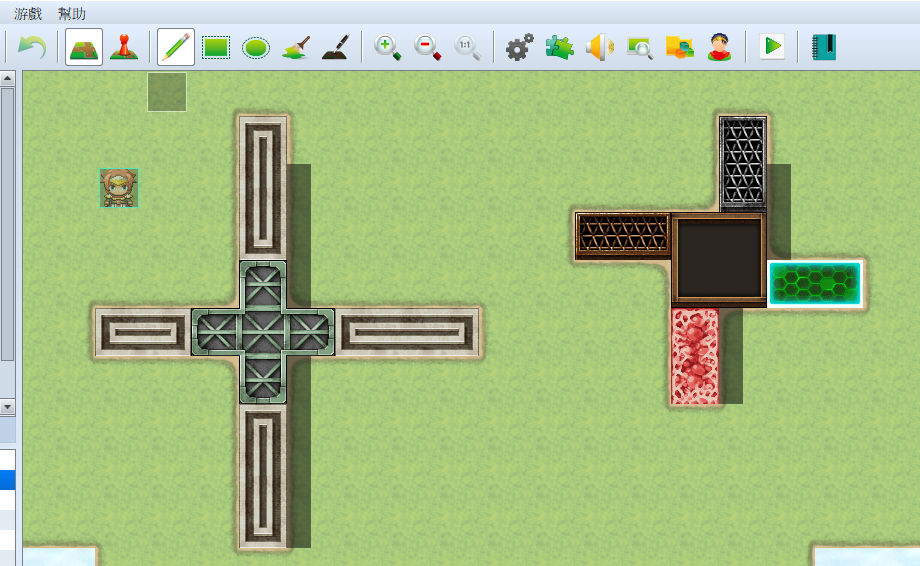This screenshot has height=566, width=920.
Task: Click the highlighted cursor tile on grass
Action: click(167, 92)
